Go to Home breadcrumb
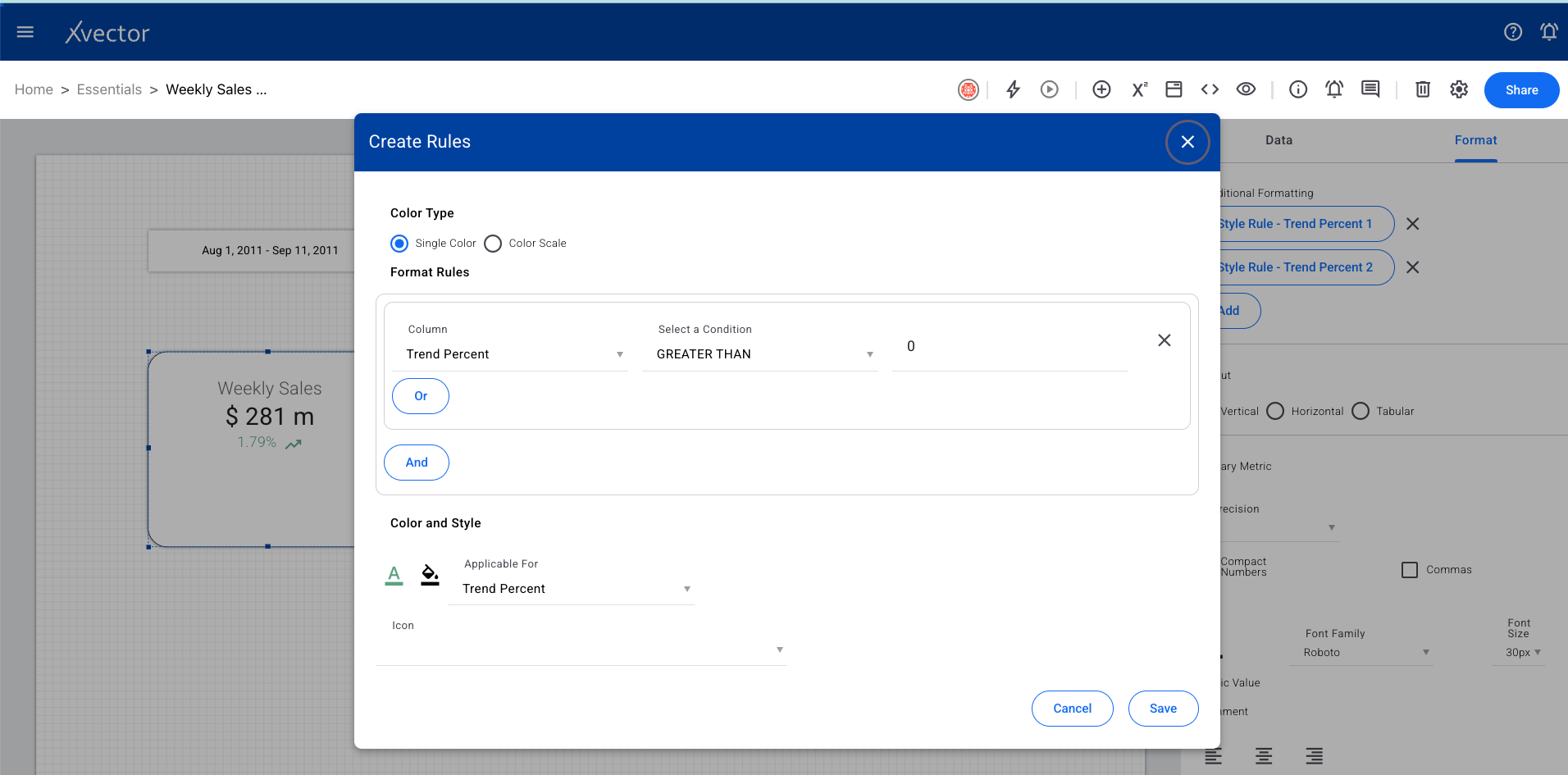This screenshot has width=1568, height=775. tap(34, 89)
